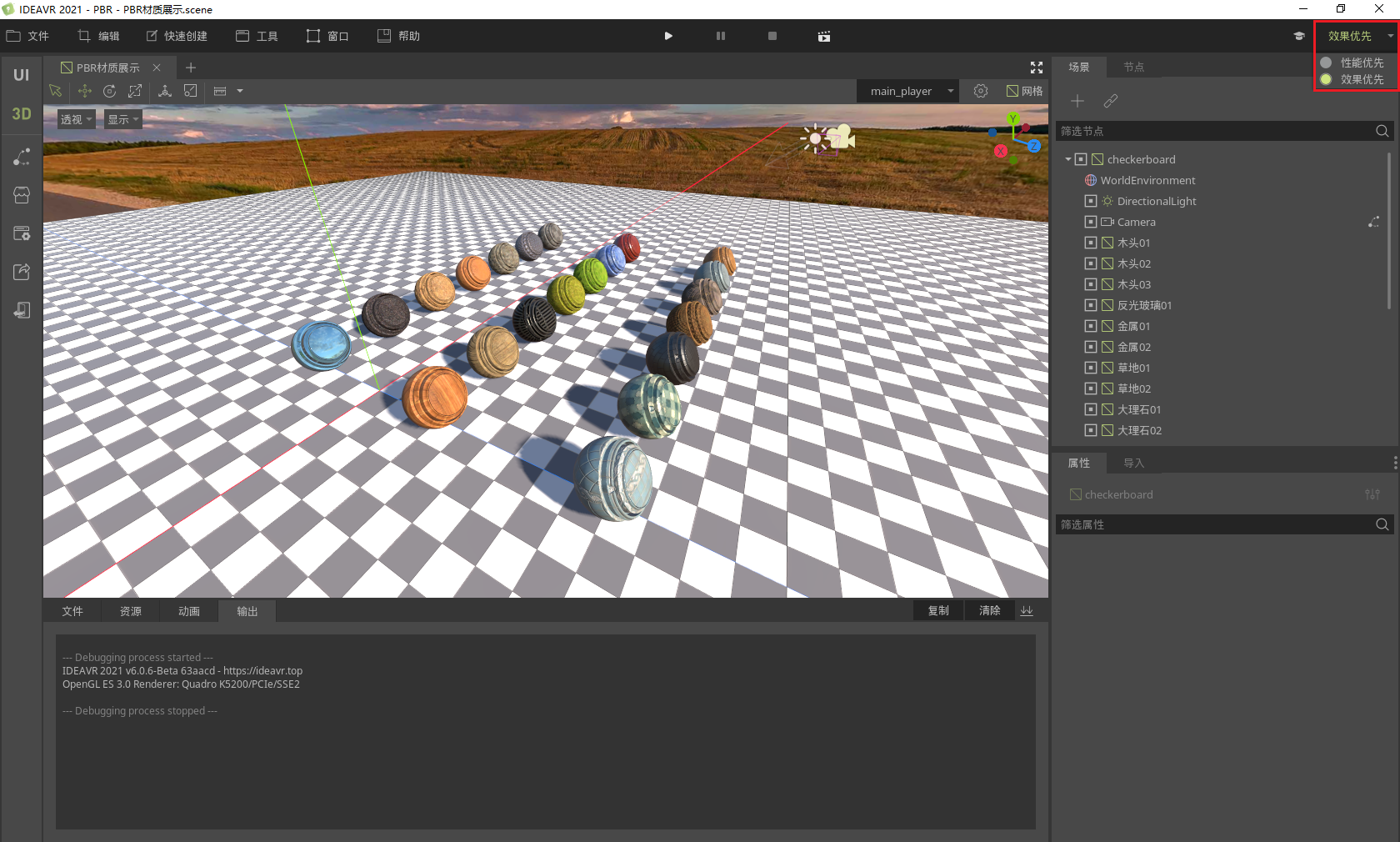Play the scene

(668, 36)
